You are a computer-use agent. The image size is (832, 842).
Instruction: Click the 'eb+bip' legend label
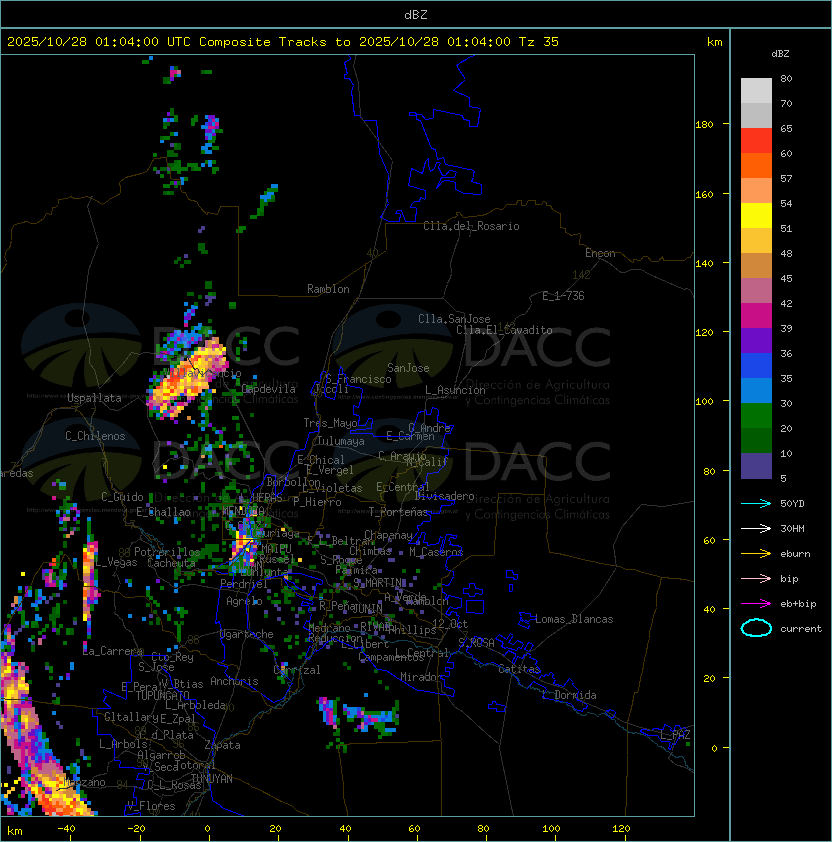tap(798, 604)
